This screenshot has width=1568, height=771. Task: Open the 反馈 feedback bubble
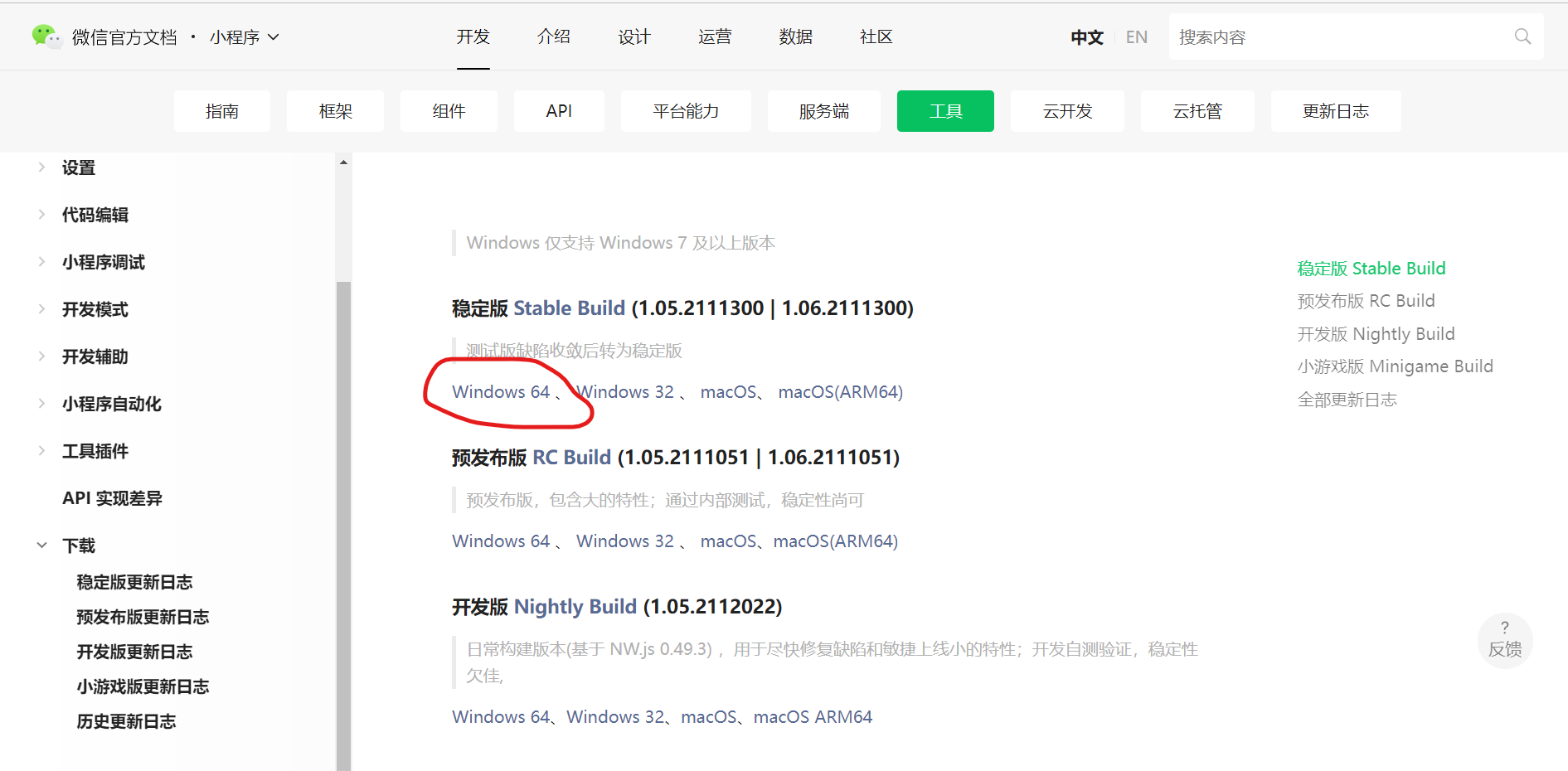[1505, 640]
